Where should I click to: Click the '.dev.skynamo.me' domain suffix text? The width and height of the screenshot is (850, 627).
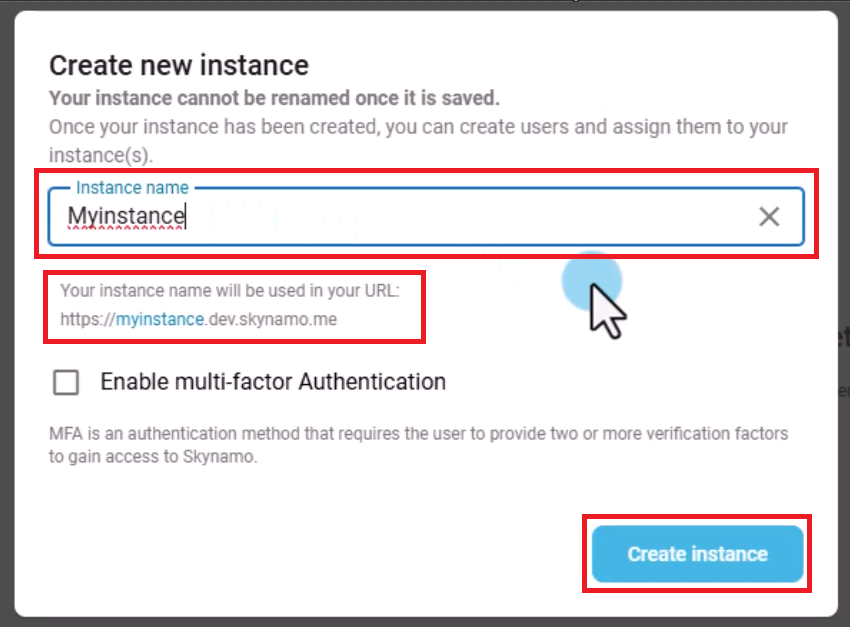(x=270, y=320)
